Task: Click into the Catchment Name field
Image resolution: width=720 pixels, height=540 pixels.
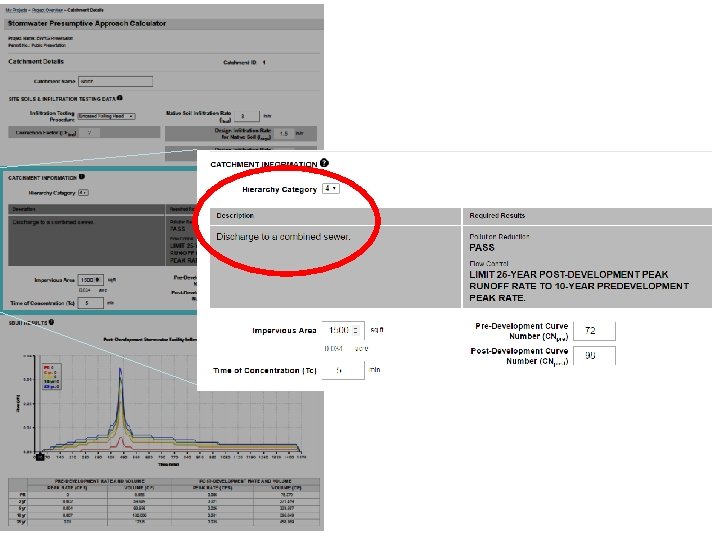Action: point(115,81)
